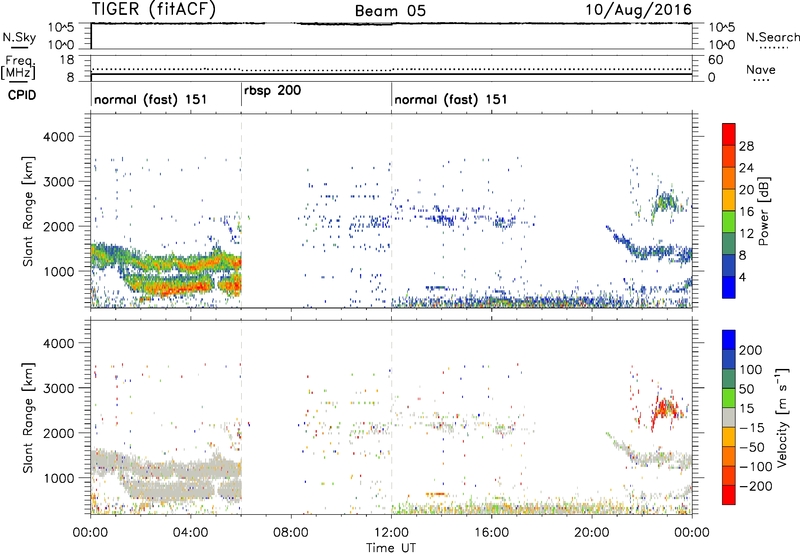Click the N.Sky legend label
The width and height of the screenshot is (800, 554).
pos(19,37)
